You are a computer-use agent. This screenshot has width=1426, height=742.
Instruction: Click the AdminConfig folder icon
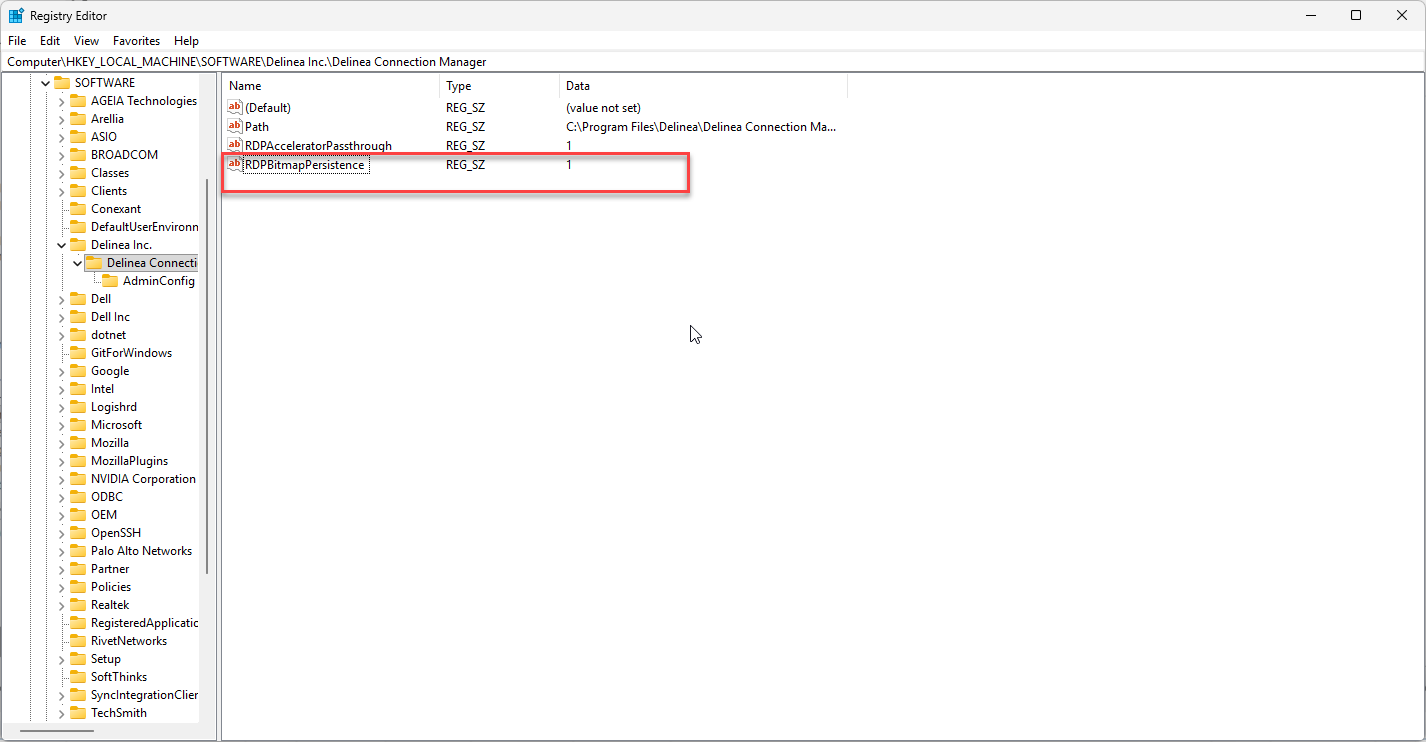coord(110,281)
